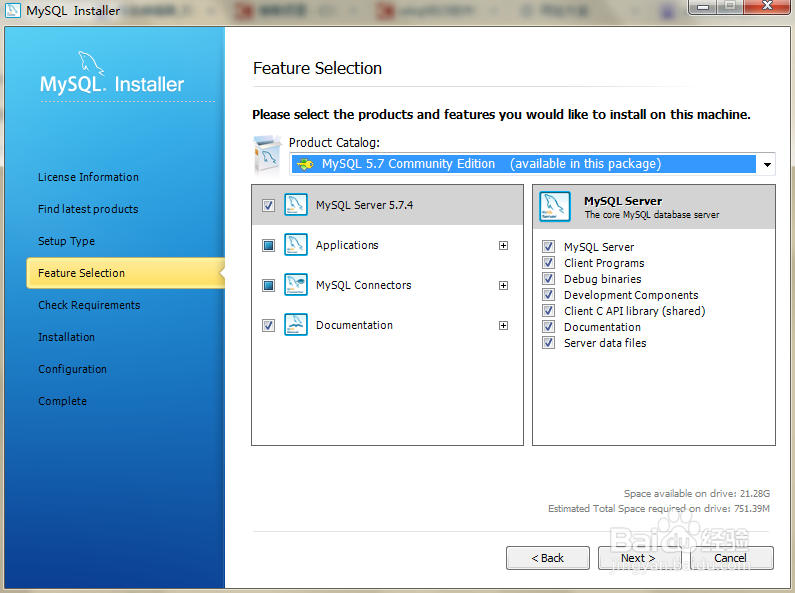Click the key icon in catalog dropdown
795x593 pixels.
tap(305, 164)
